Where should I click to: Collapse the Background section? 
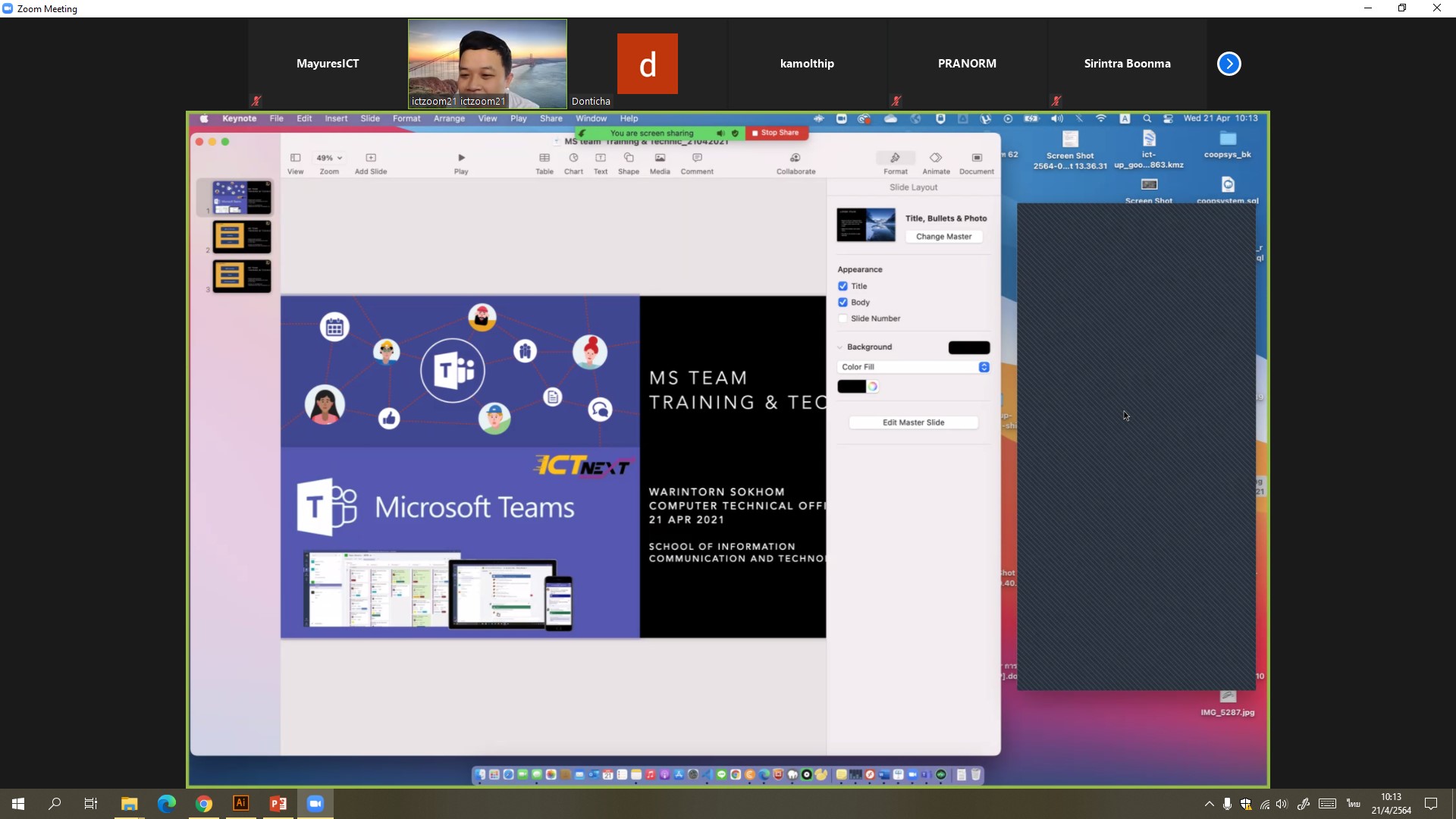[x=839, y=347]
